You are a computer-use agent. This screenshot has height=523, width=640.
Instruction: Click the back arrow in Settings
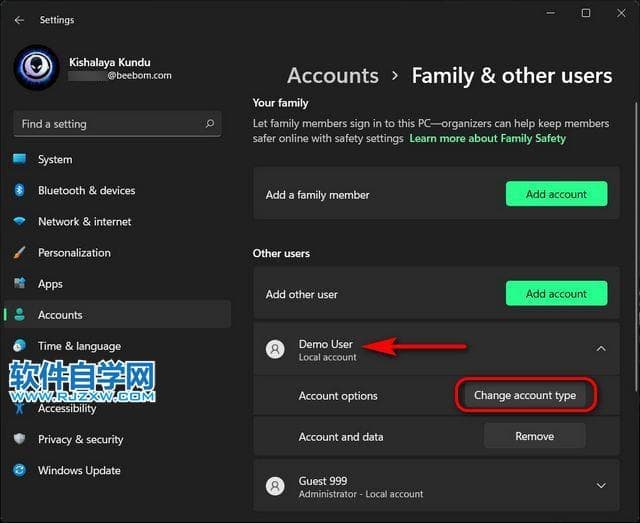click(19, 19)
